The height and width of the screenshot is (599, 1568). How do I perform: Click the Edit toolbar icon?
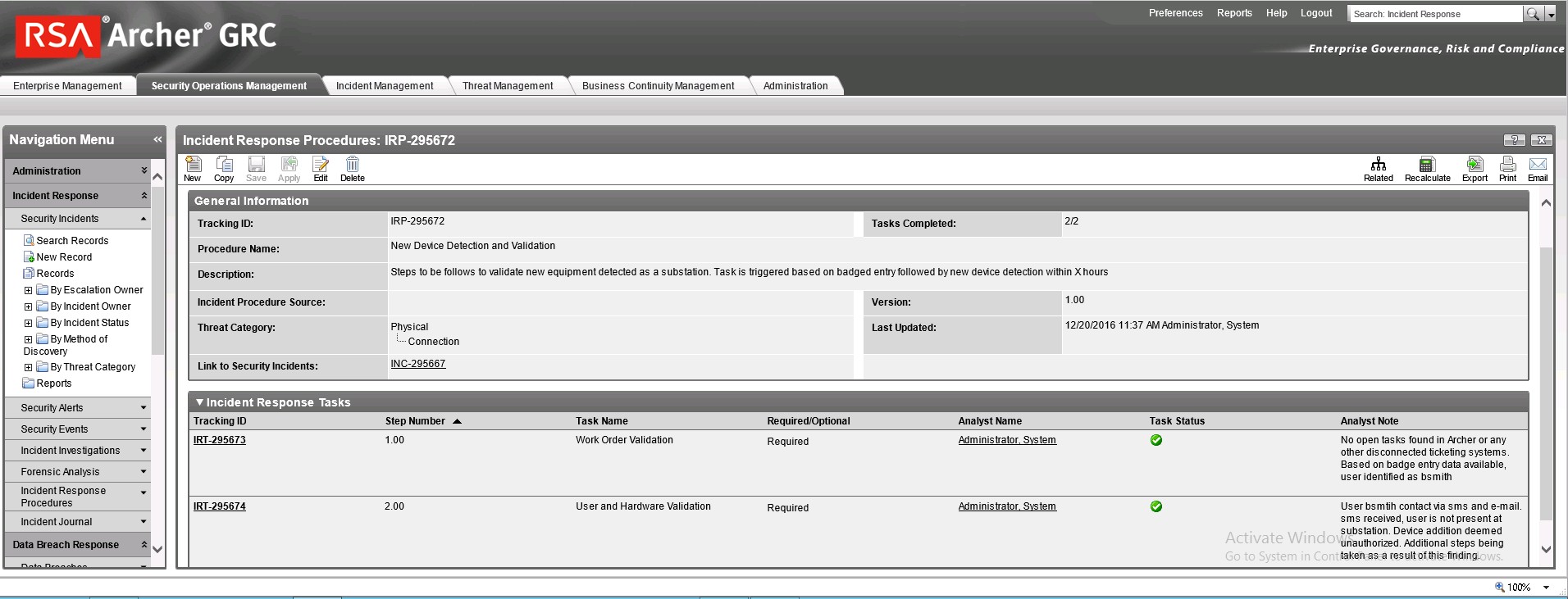(x=321, y=169)
